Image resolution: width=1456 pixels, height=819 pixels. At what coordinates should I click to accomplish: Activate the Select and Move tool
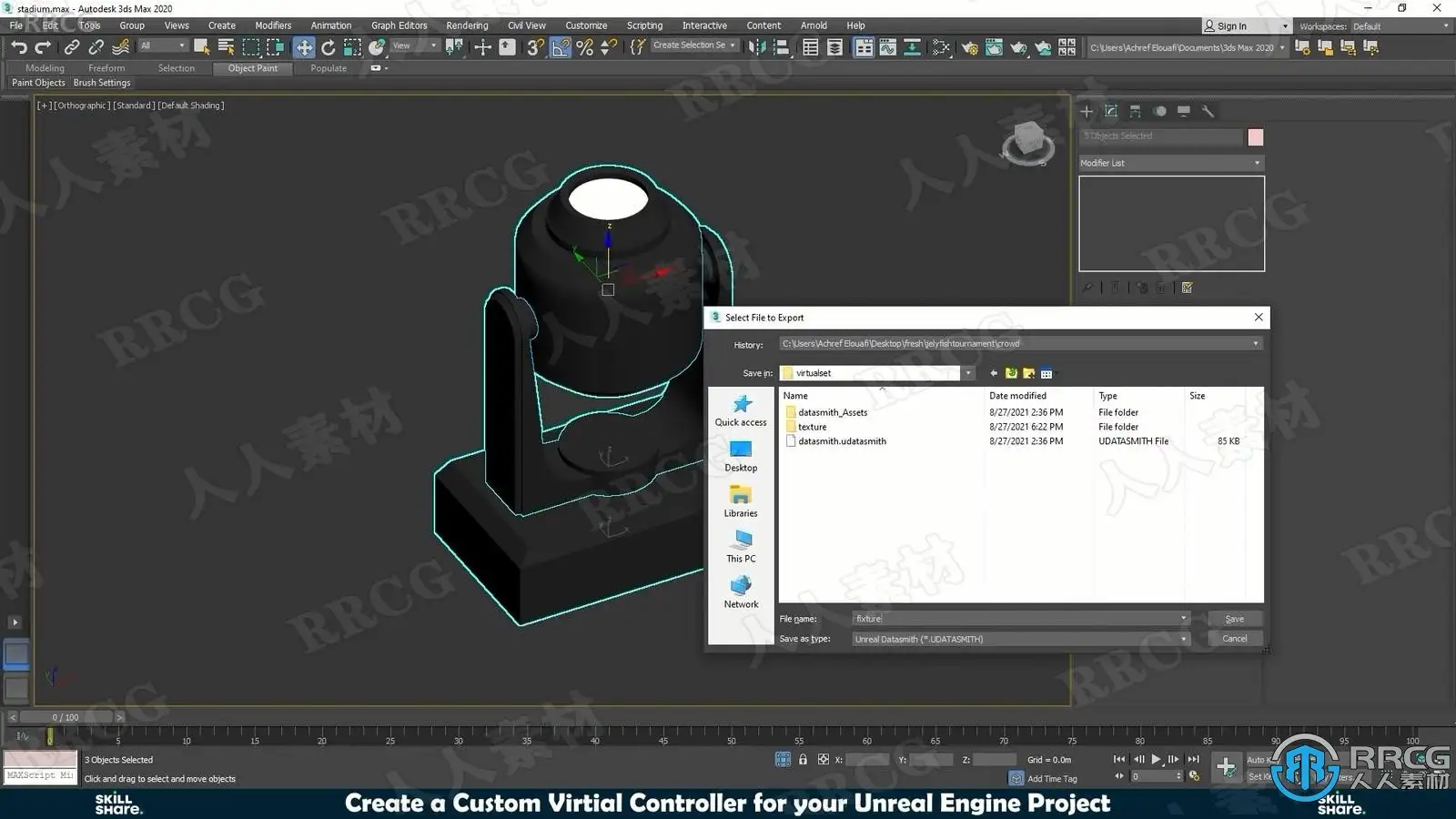[x=304, y=47]
